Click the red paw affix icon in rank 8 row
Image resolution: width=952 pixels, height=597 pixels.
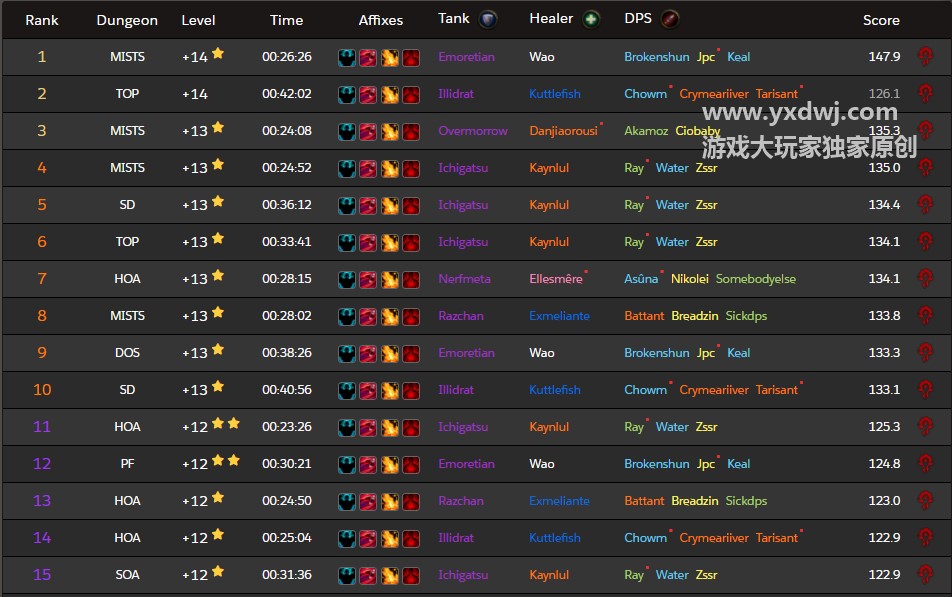pyautogui.click(x=410, y=316)
